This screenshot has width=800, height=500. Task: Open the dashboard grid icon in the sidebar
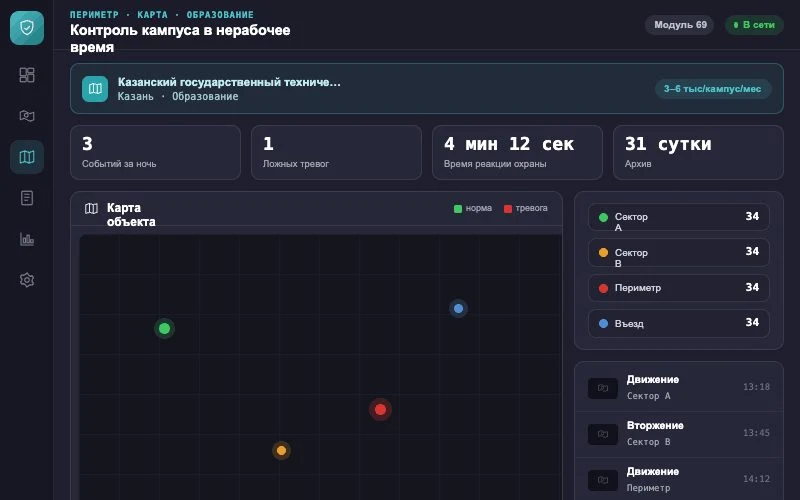27,75
